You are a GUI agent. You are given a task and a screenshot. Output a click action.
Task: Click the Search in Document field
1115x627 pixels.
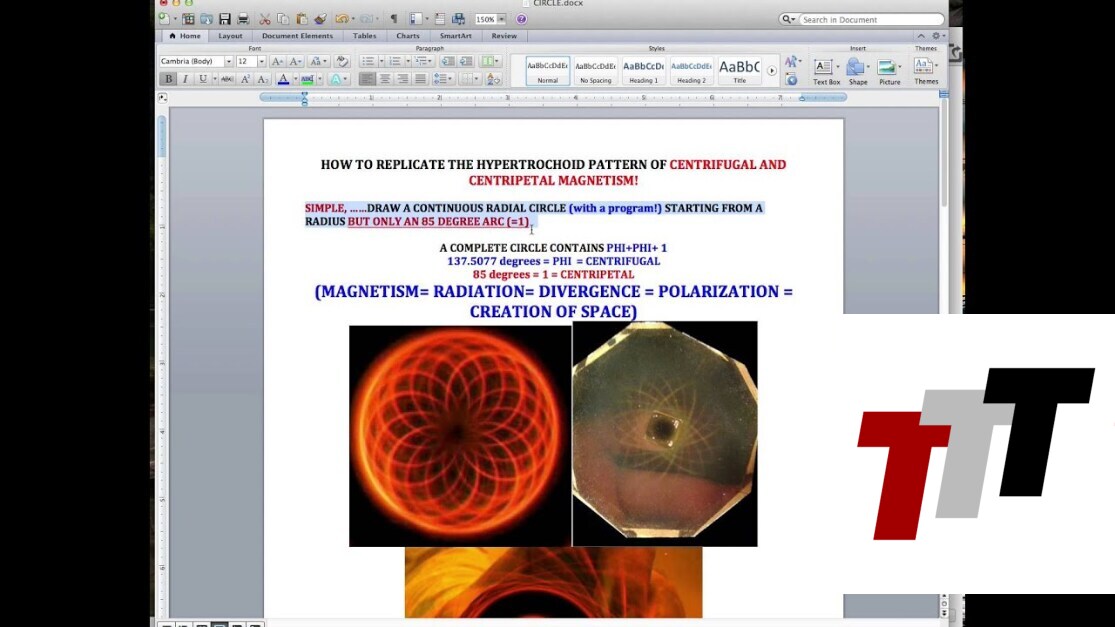coord(870,19)
